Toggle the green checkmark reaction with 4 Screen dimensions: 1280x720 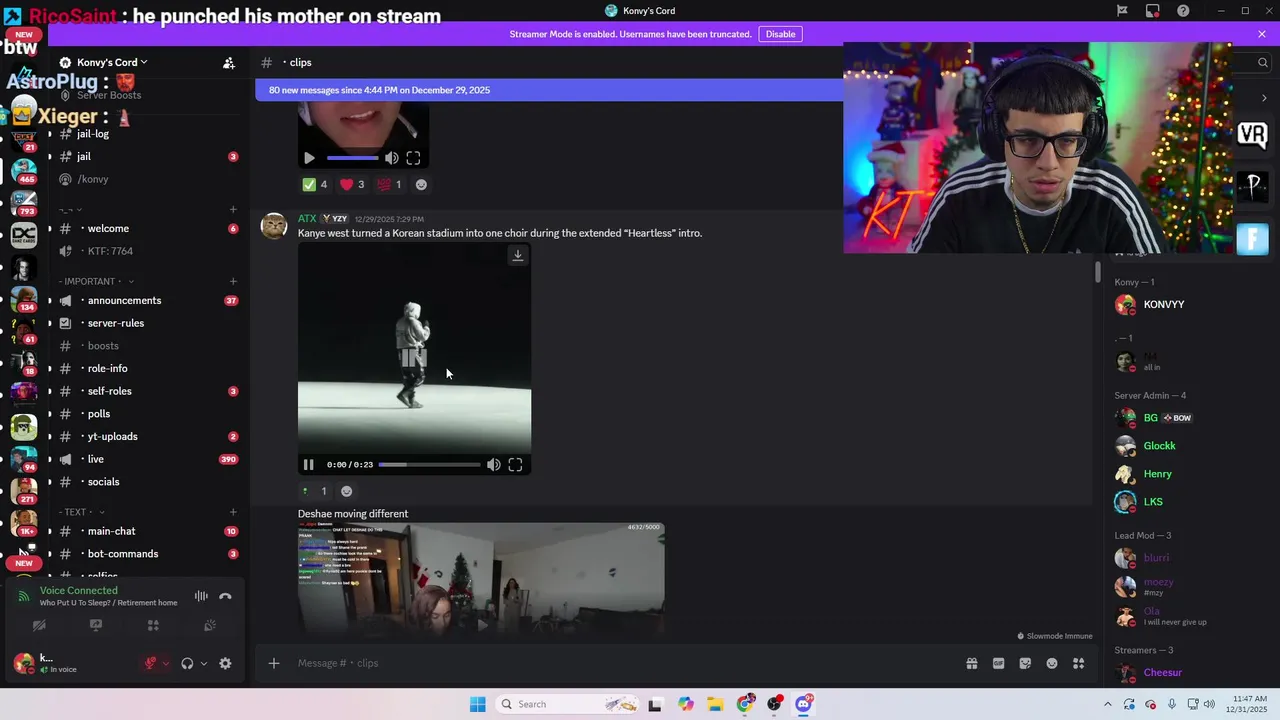[x=315, y=184]
